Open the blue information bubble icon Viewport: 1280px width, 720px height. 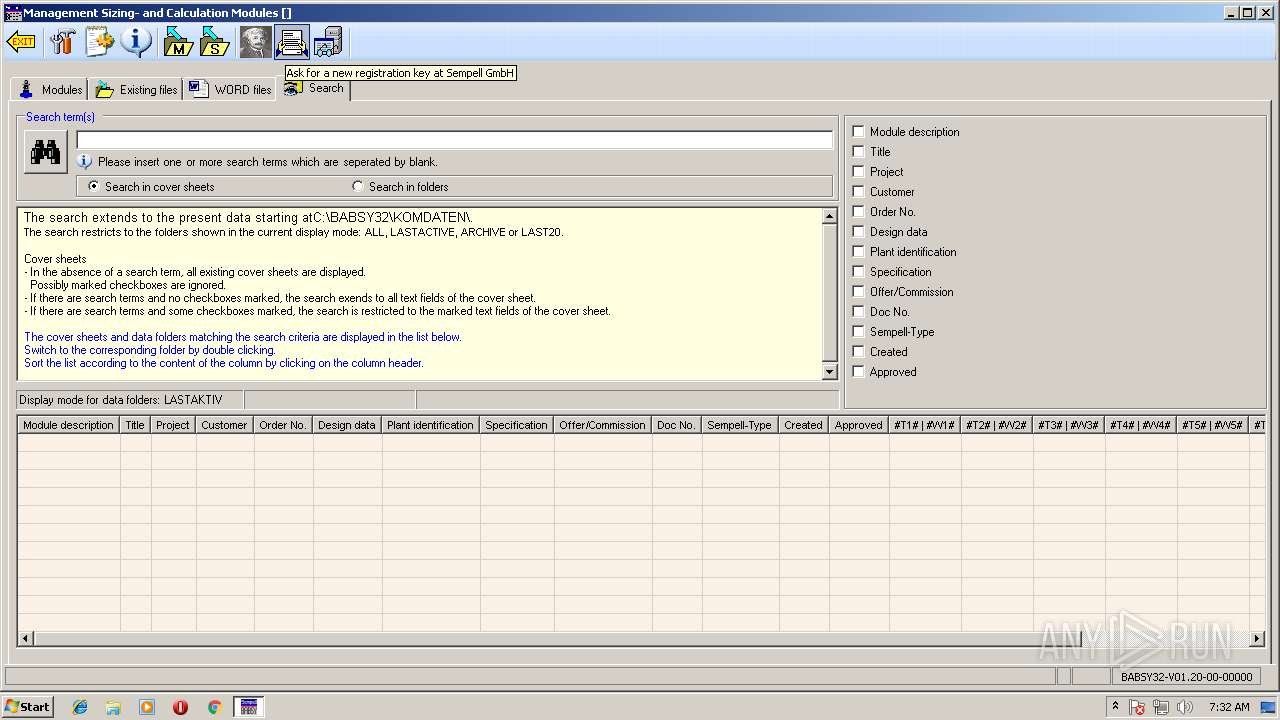pyautogui.click(x=136, y=42)
